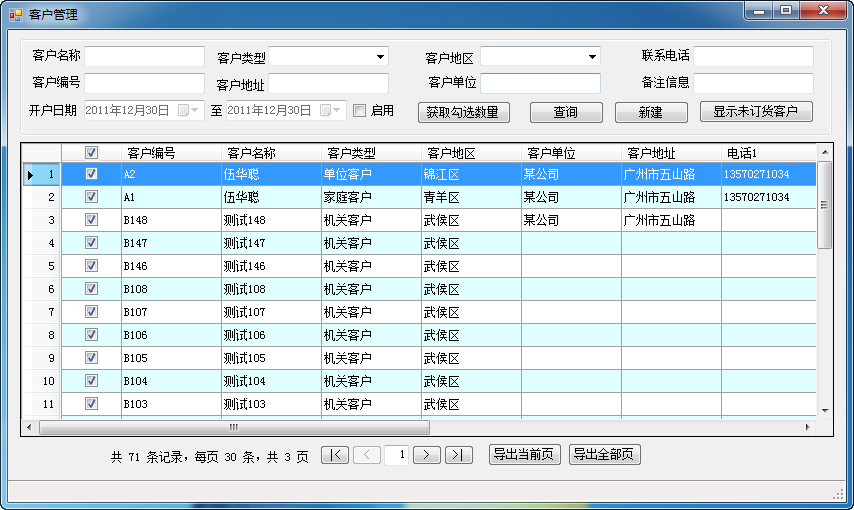This screenshot has width=854, height=510.
Task: Click the 新建 button
Action: (x=651, y=112)
